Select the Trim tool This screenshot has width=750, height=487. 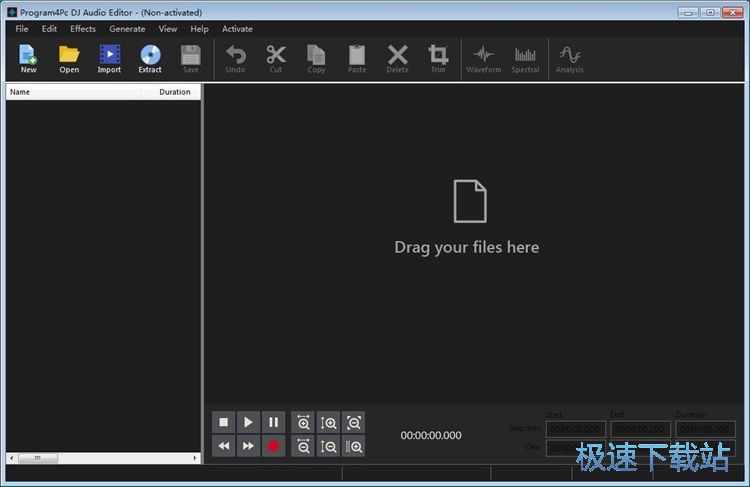click(x=438, y=58)
